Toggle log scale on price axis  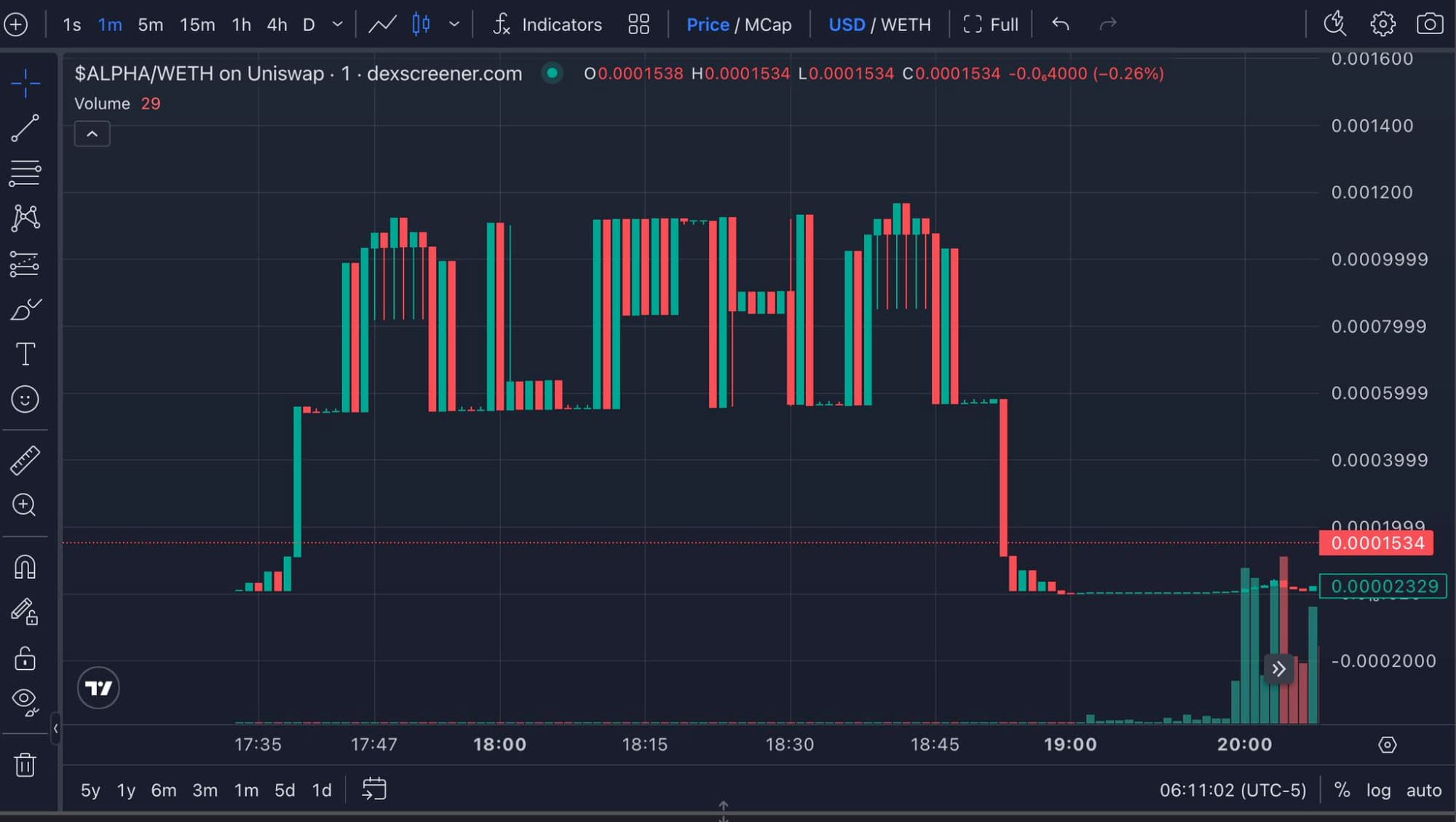pos(1377,790)
